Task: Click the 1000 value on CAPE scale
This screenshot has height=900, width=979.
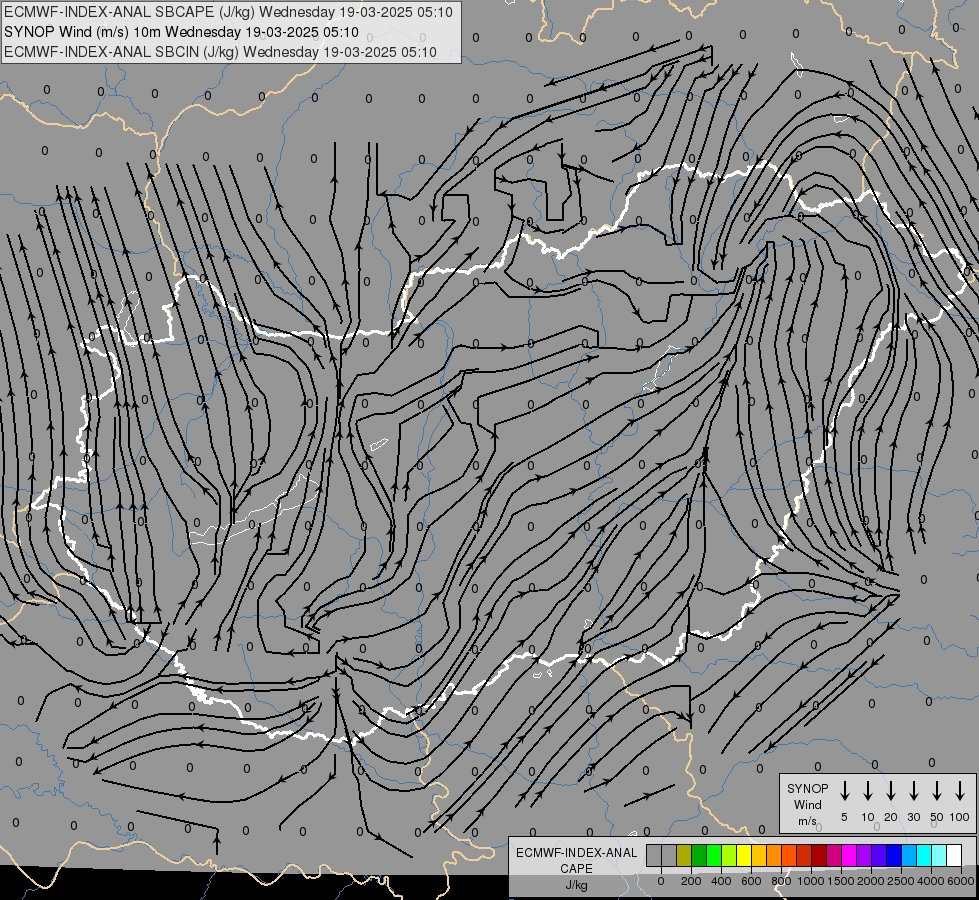Action: pyautogui.click(x=811, y=881)
